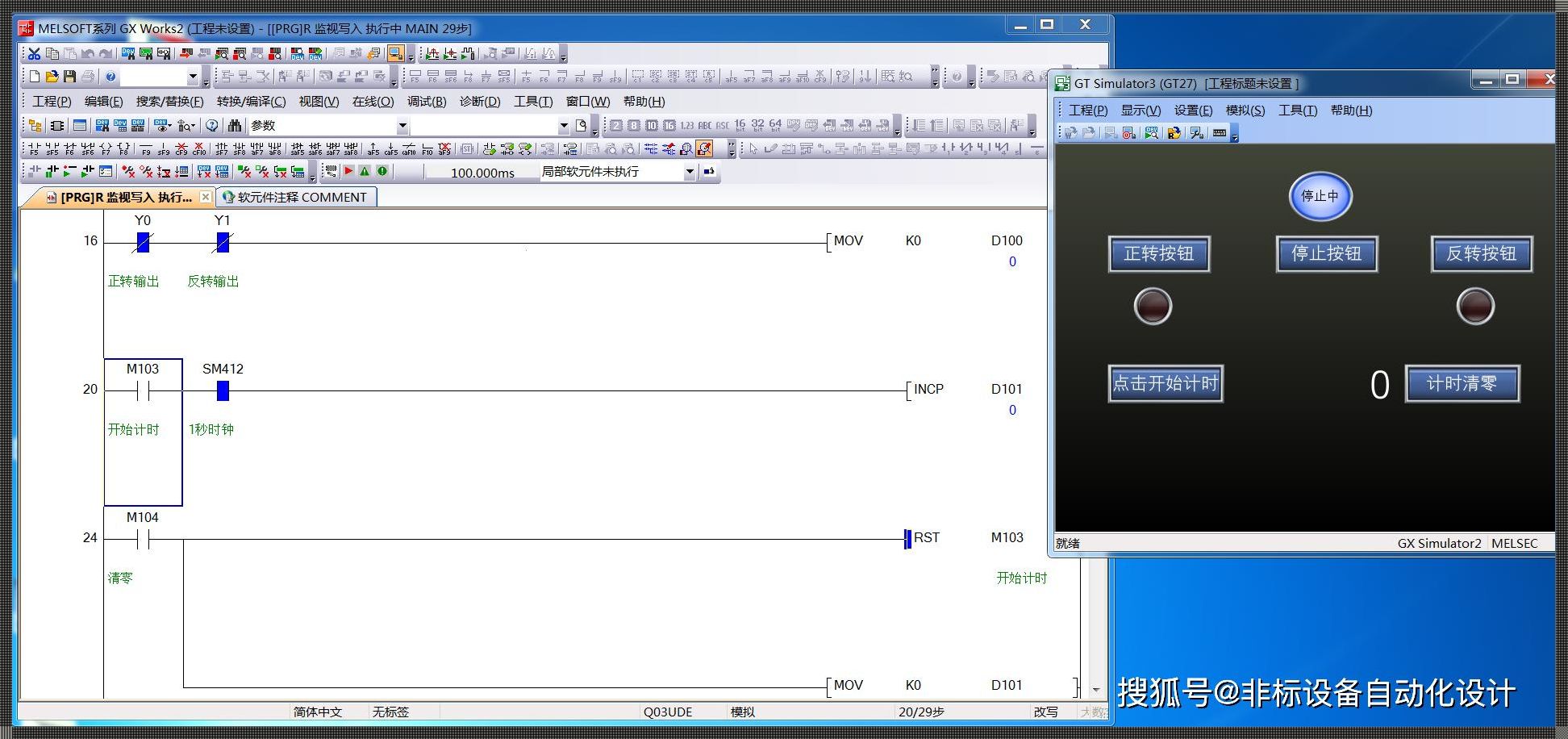Click the round 停止中 indicator button

coord(1320,196)
